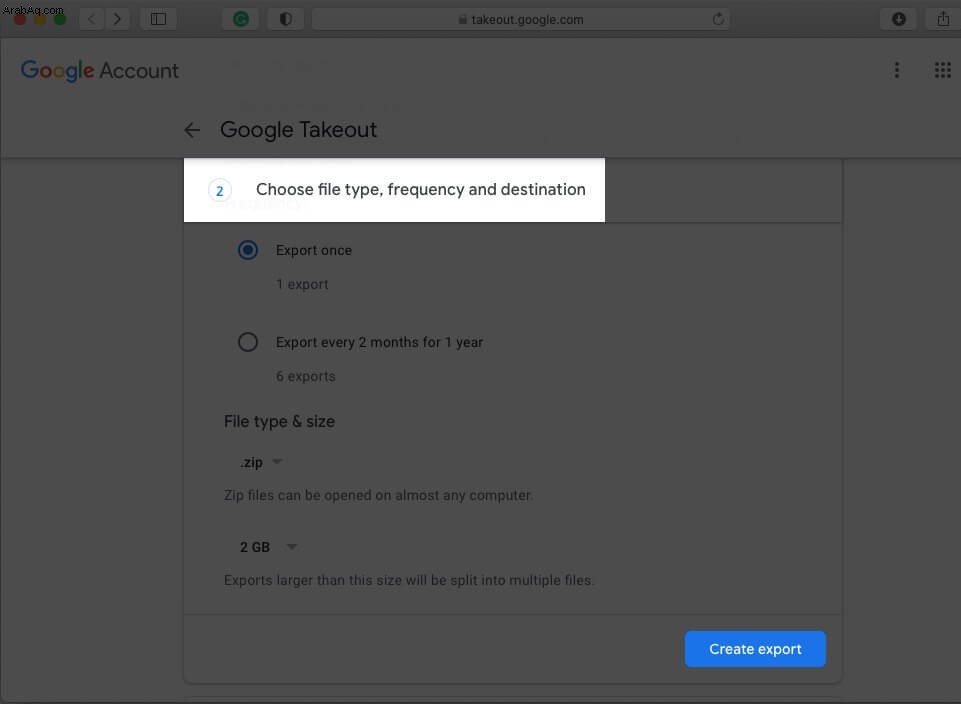The width and height of the screenshot is (961, 704).
Task: Select the Export once option
Action: click(x=248, y=250)
